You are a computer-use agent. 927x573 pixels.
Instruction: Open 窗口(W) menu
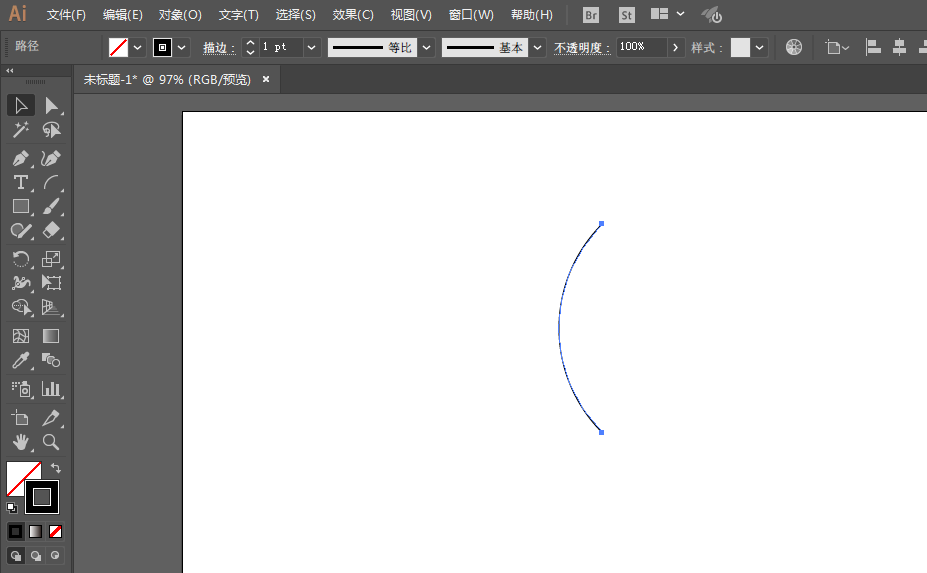click(471, 15)
